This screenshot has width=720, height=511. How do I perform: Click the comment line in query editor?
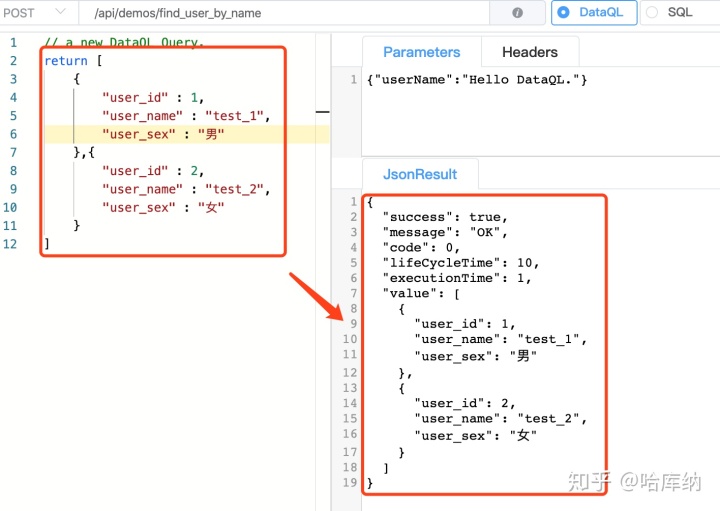click(124, 43)
